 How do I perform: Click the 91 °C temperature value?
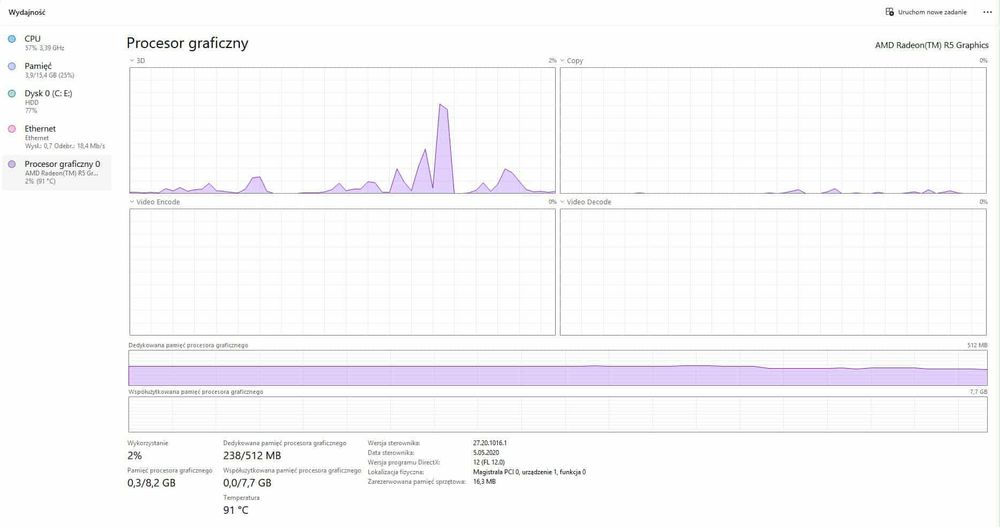[235, 510]
